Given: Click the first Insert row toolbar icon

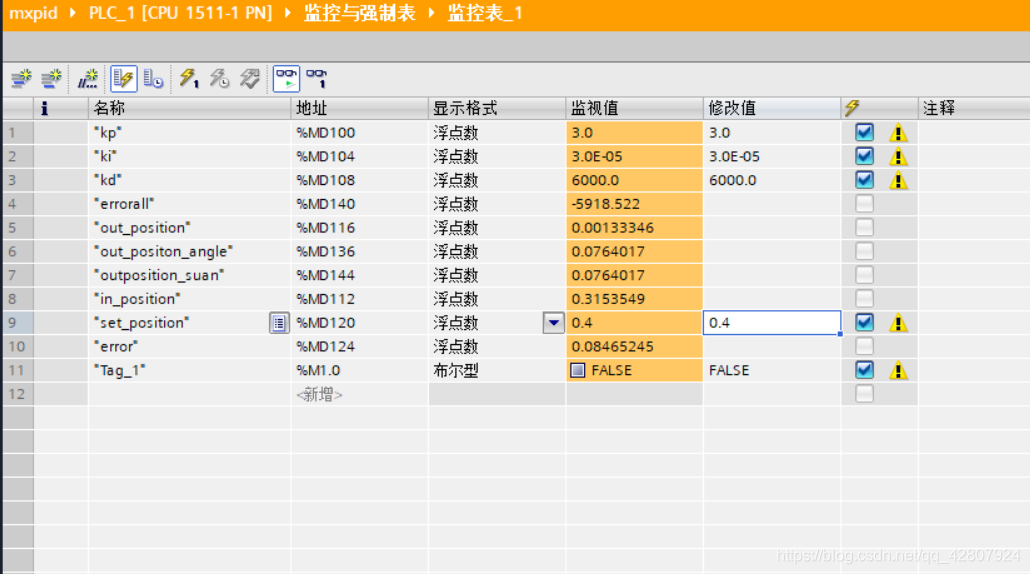Looking at the screenshot, I should tap(21, 79).
